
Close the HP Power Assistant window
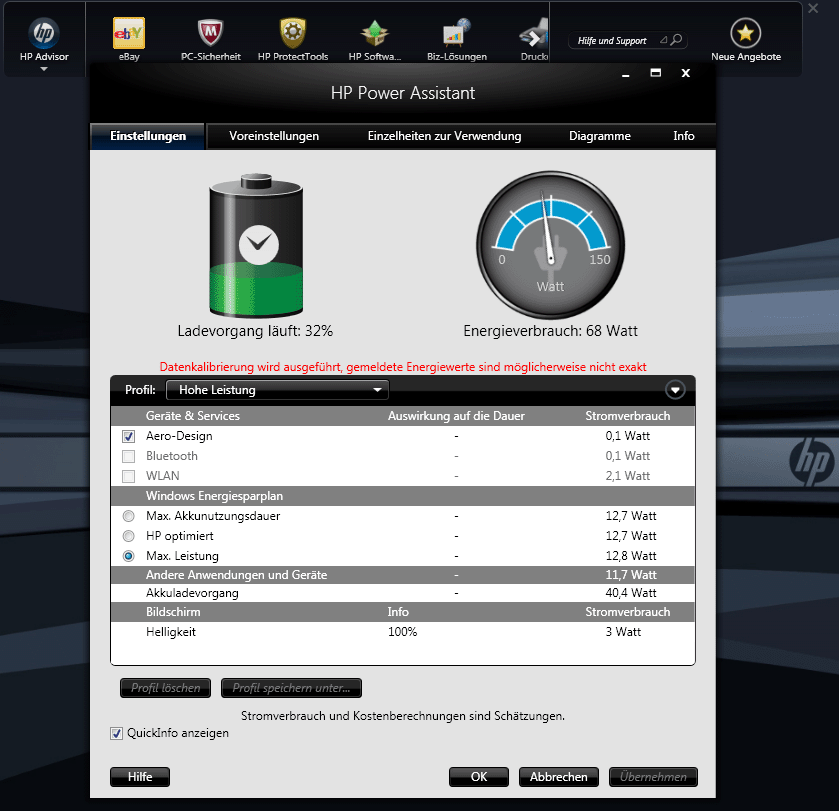(685, 73)
